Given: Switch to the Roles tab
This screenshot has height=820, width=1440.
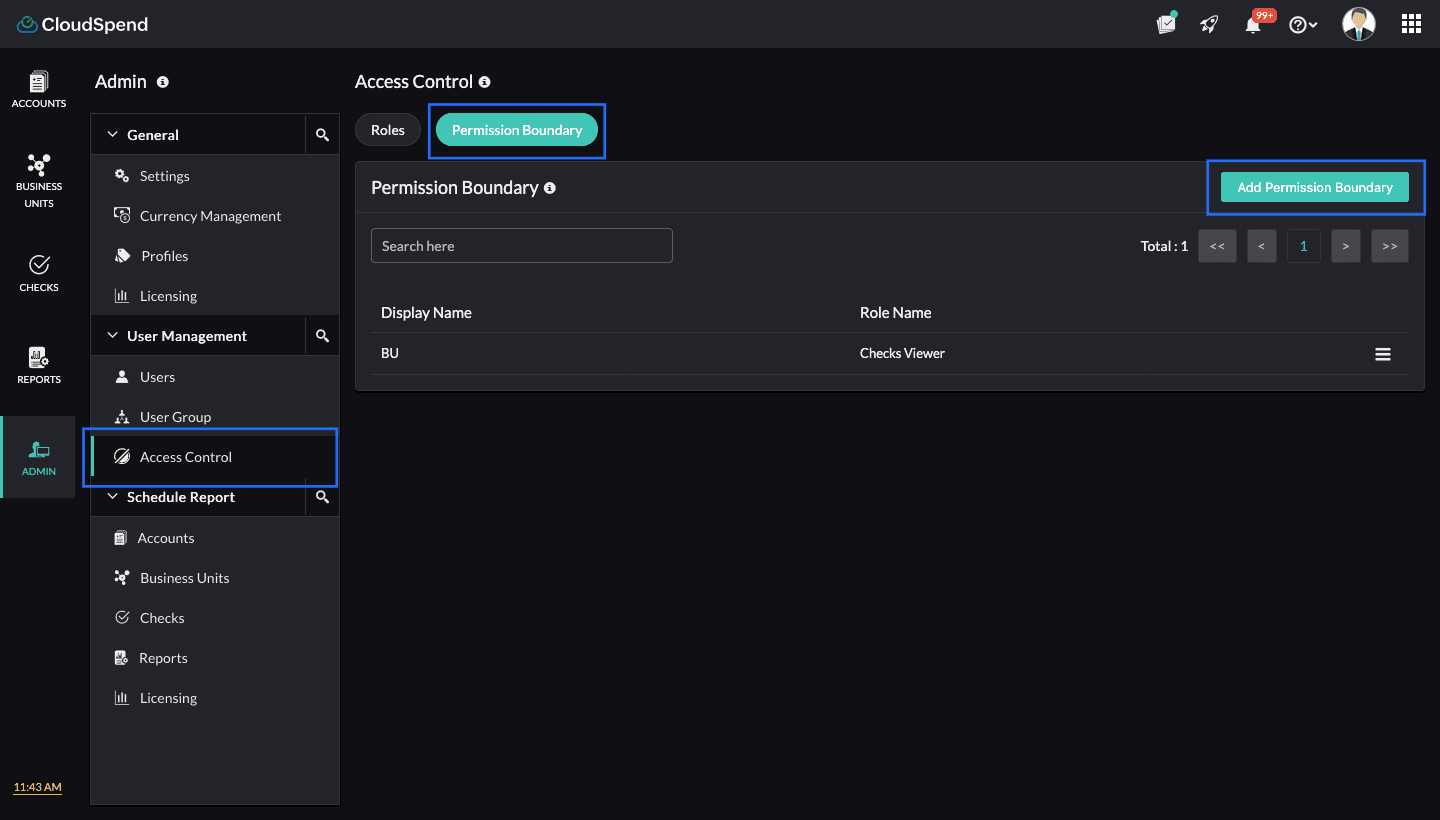Looking at the screenshot, I should [388, 130].
